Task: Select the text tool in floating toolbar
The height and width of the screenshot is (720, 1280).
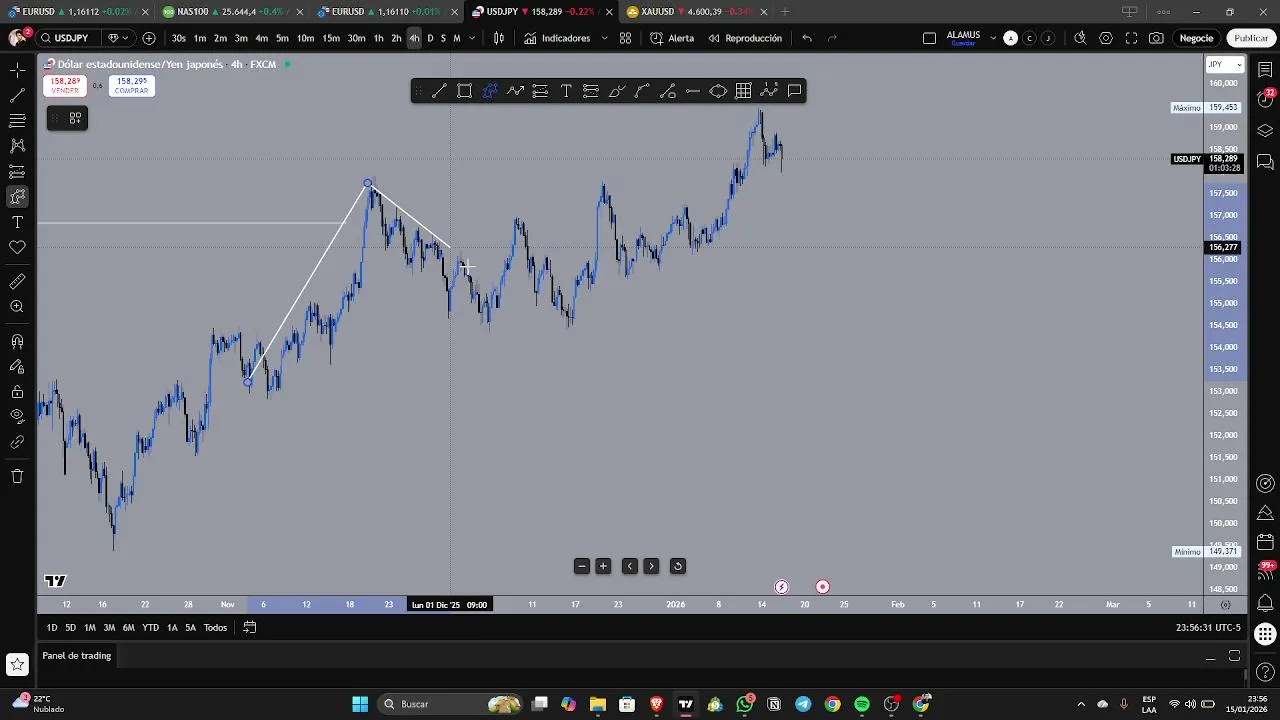Action: (566, 91)
